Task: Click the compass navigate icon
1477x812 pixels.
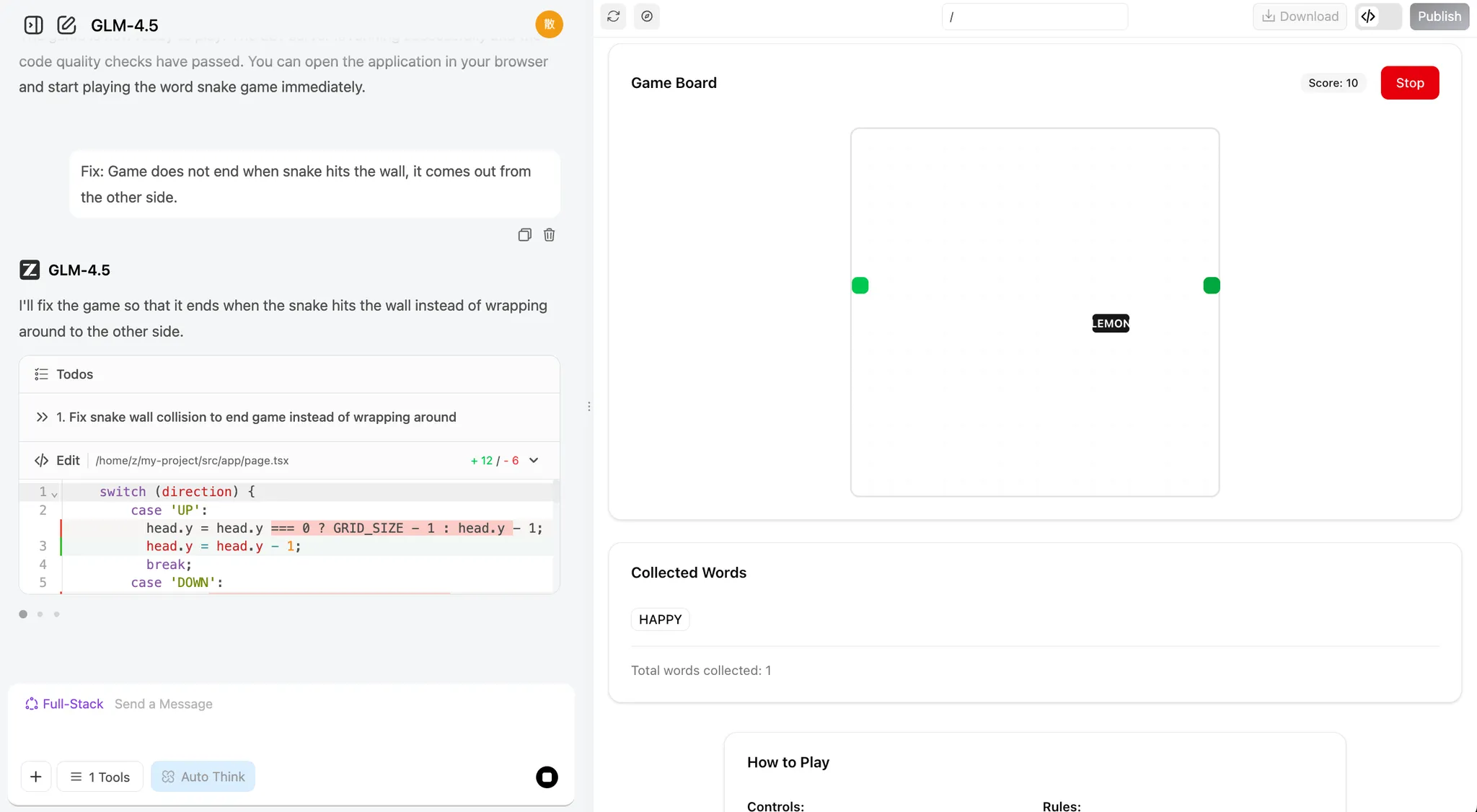Action: pyautogui.click(x=647, y=17)
